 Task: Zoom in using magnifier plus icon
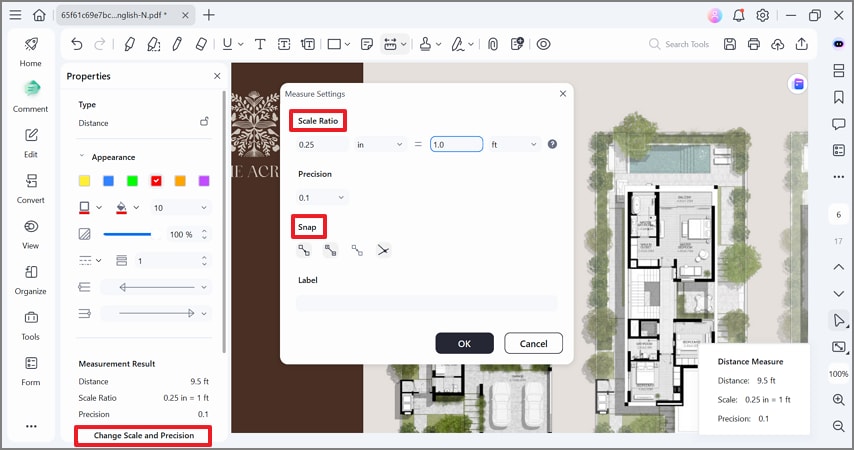pyautogui.click(x=839, y=399)
